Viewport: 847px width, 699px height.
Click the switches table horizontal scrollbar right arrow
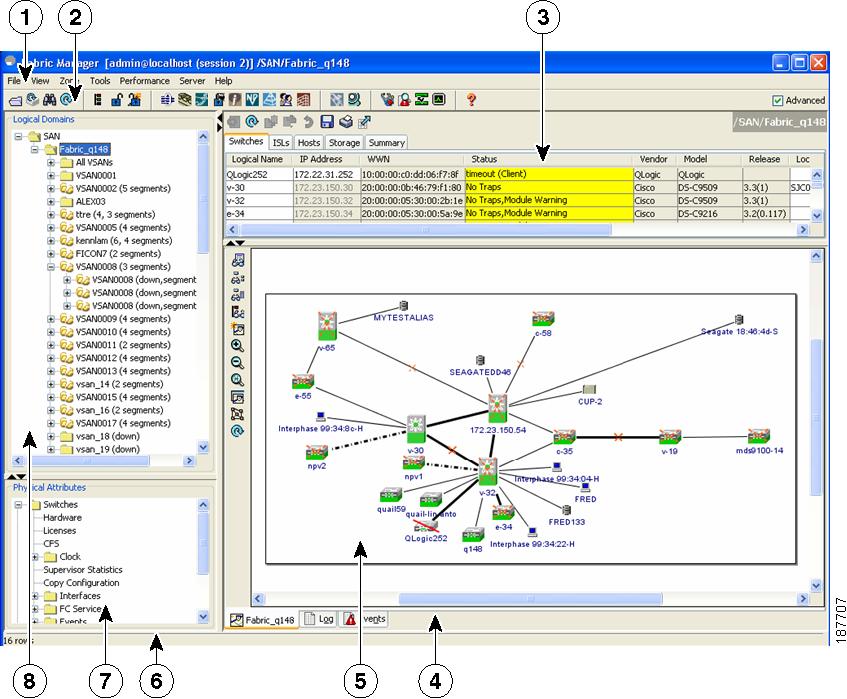click(803, 230)
